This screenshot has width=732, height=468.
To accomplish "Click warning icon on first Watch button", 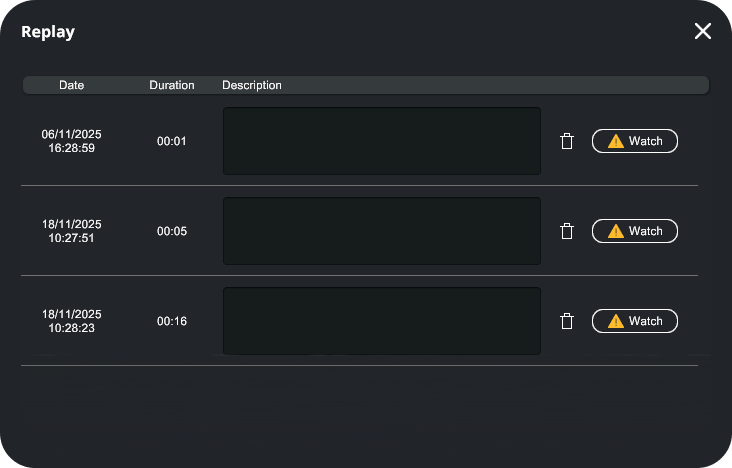I will click(x=615, y=141).
